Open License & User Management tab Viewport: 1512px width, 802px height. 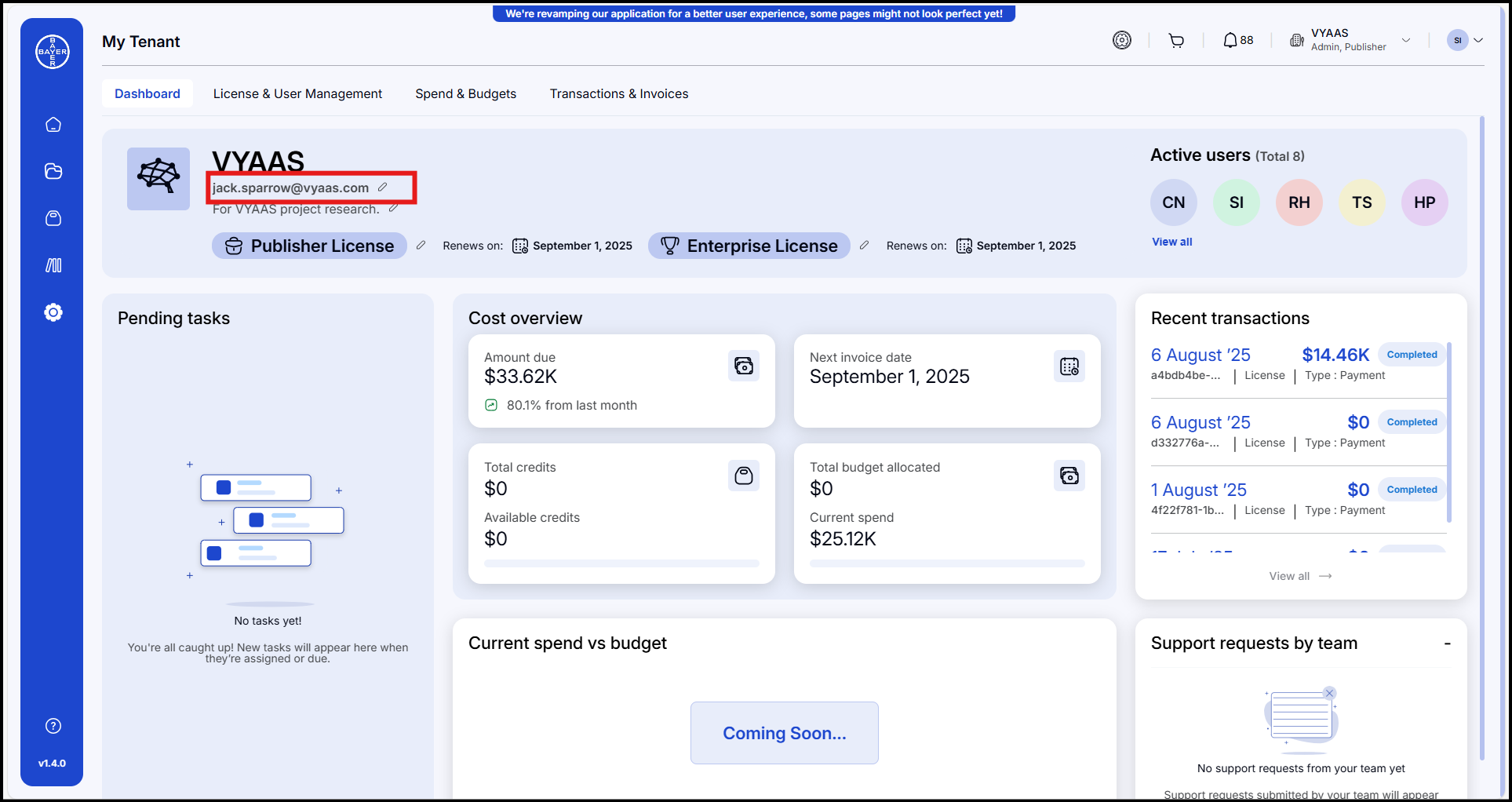click(x=297, y=93)
